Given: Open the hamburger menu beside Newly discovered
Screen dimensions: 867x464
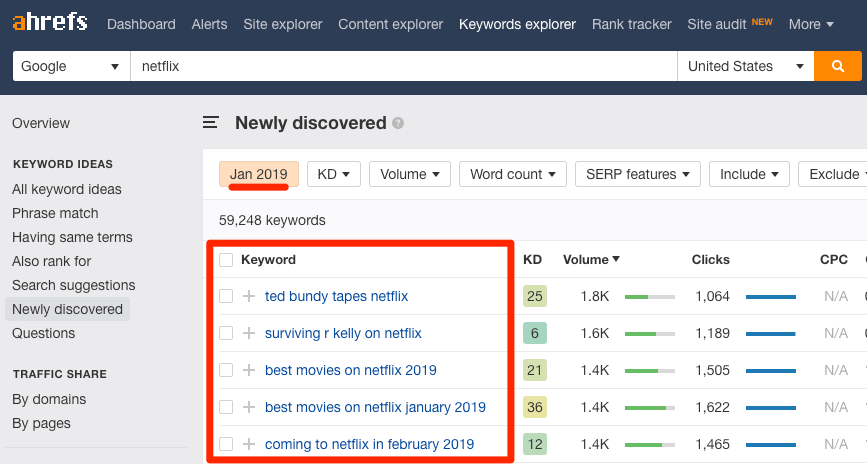Looking at the screenshot, I should (x=210, y=122).
